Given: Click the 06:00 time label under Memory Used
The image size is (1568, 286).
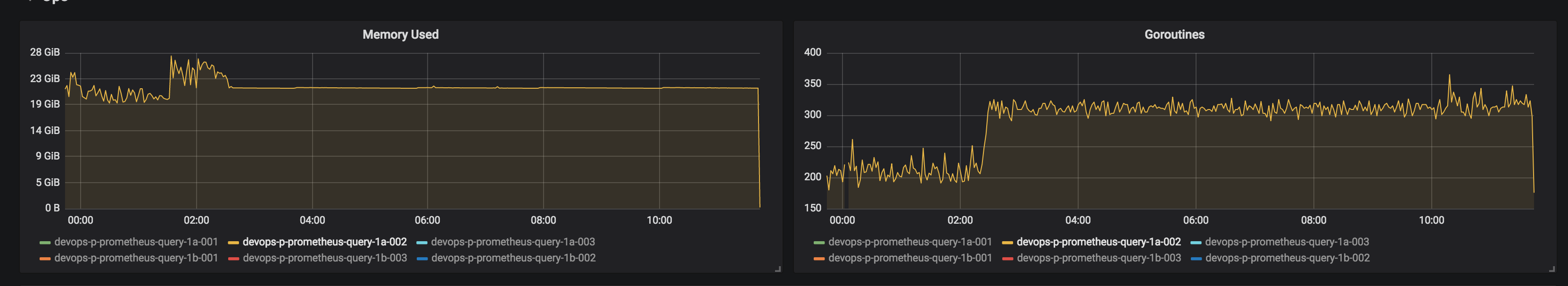Looking at the screenshot, I should [427, 220].
